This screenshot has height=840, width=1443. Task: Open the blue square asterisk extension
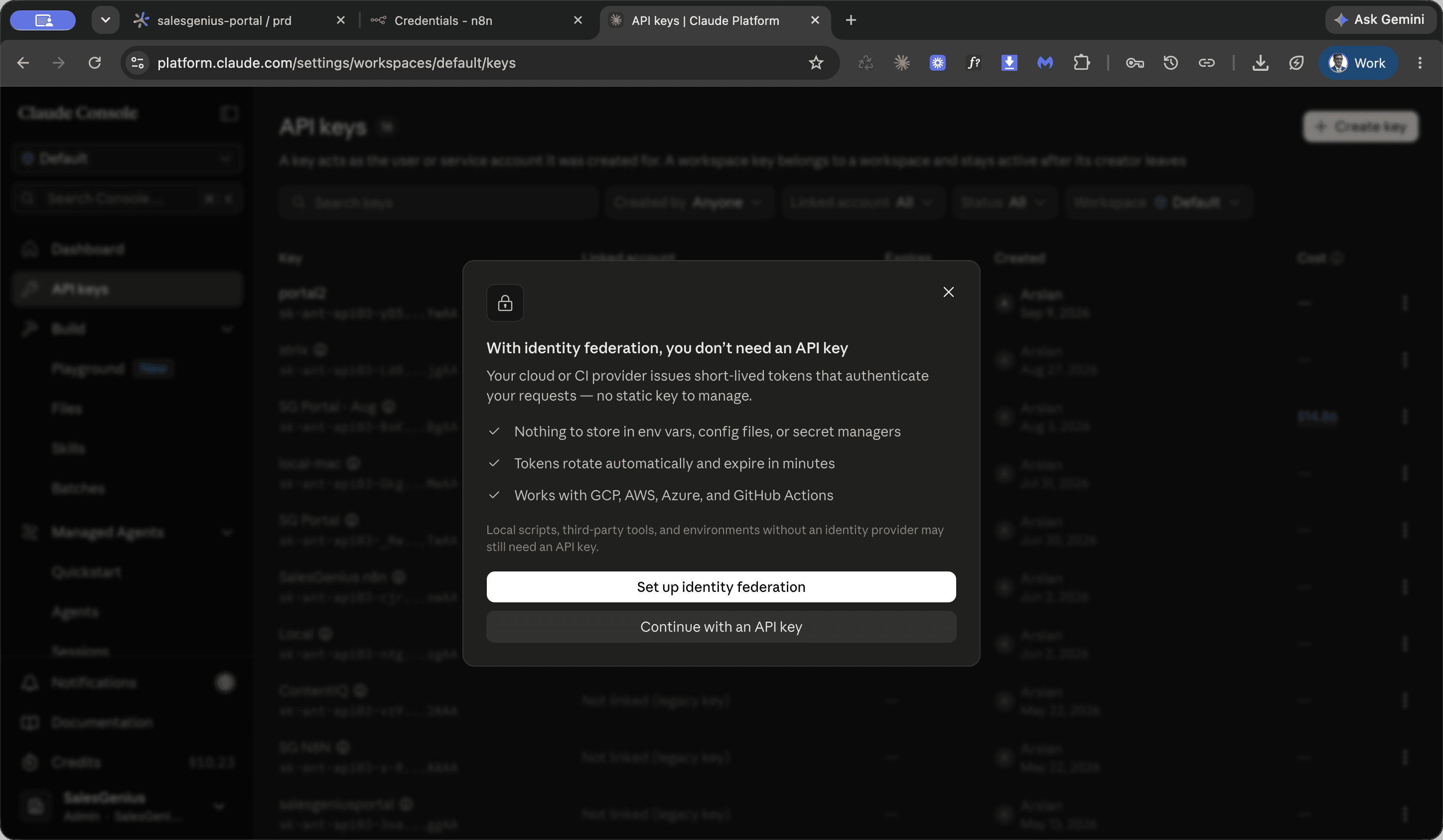pos(937,63)
